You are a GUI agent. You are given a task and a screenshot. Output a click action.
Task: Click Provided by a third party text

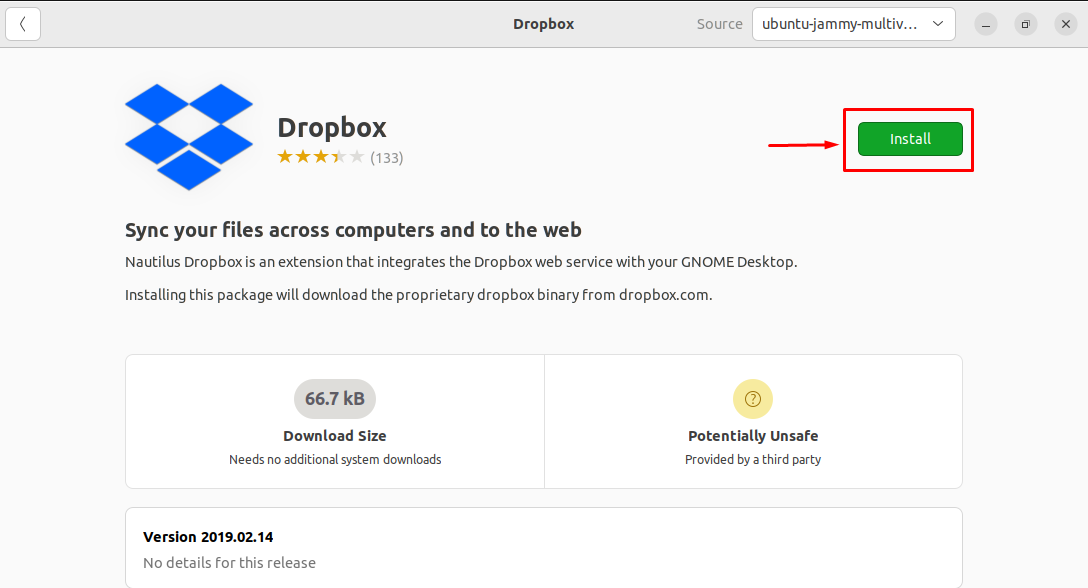(x=753, y=459)
